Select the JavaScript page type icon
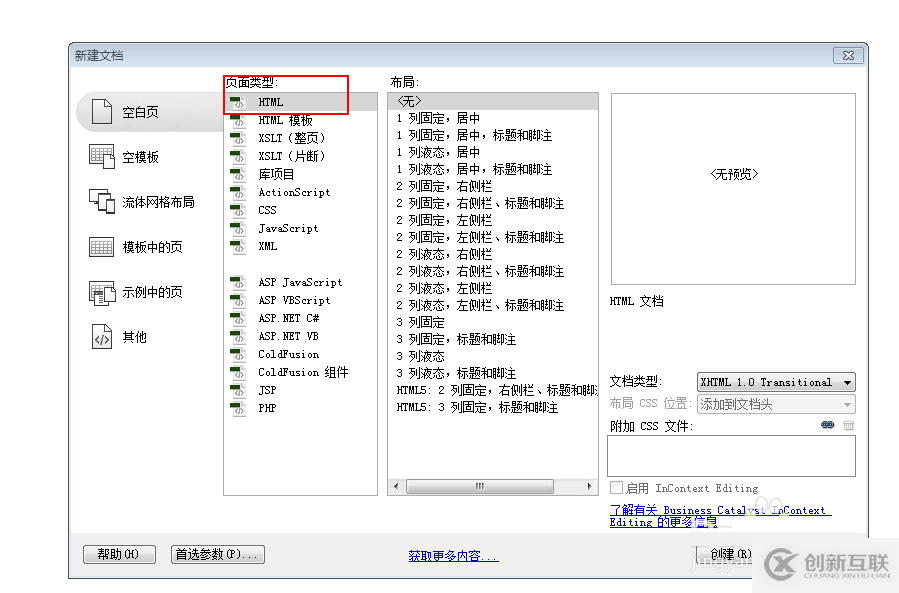899x593 pixels. [237, 228]
